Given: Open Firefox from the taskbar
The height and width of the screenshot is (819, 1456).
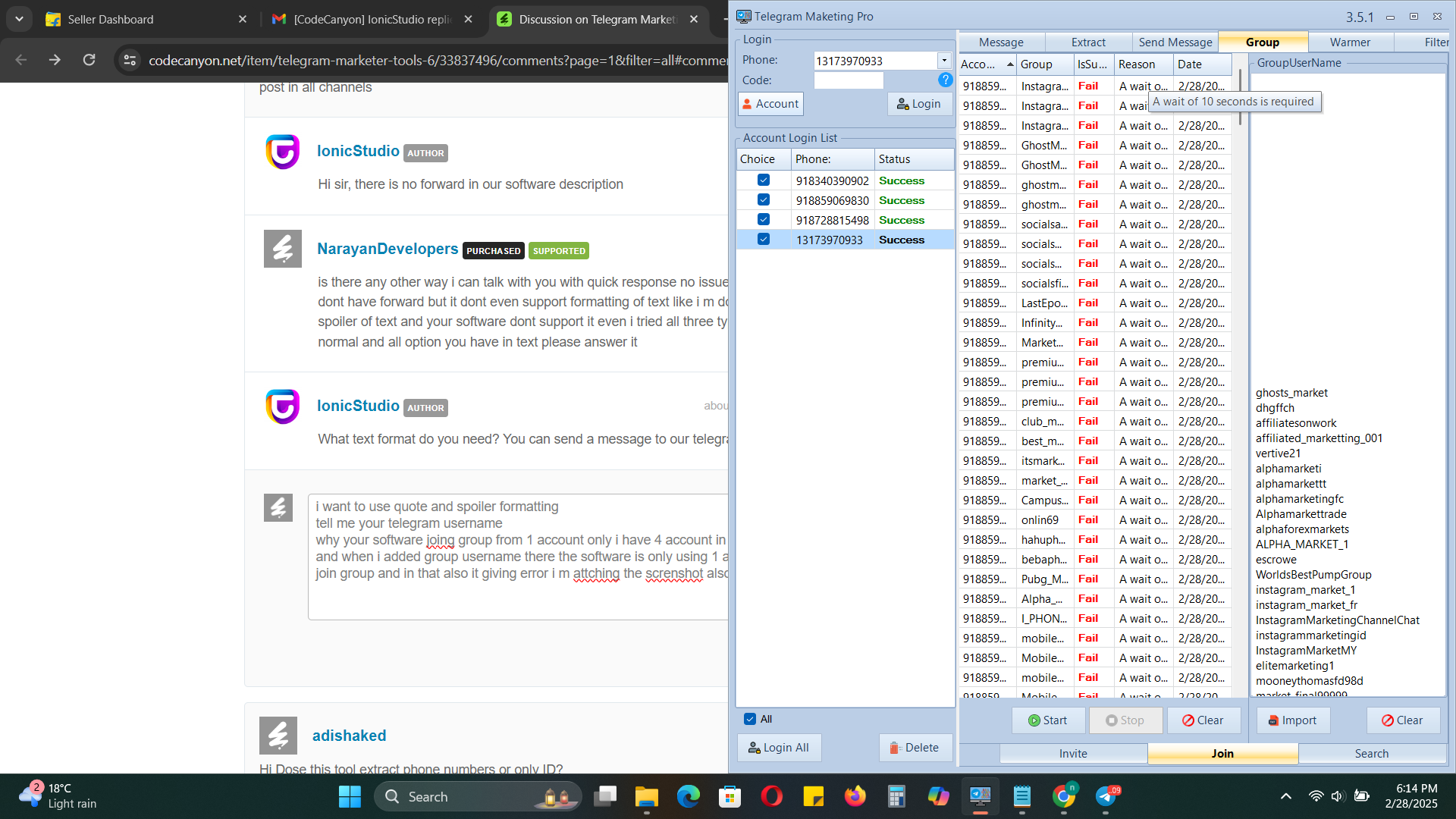Looking at the screenshot, I should 855,796.
